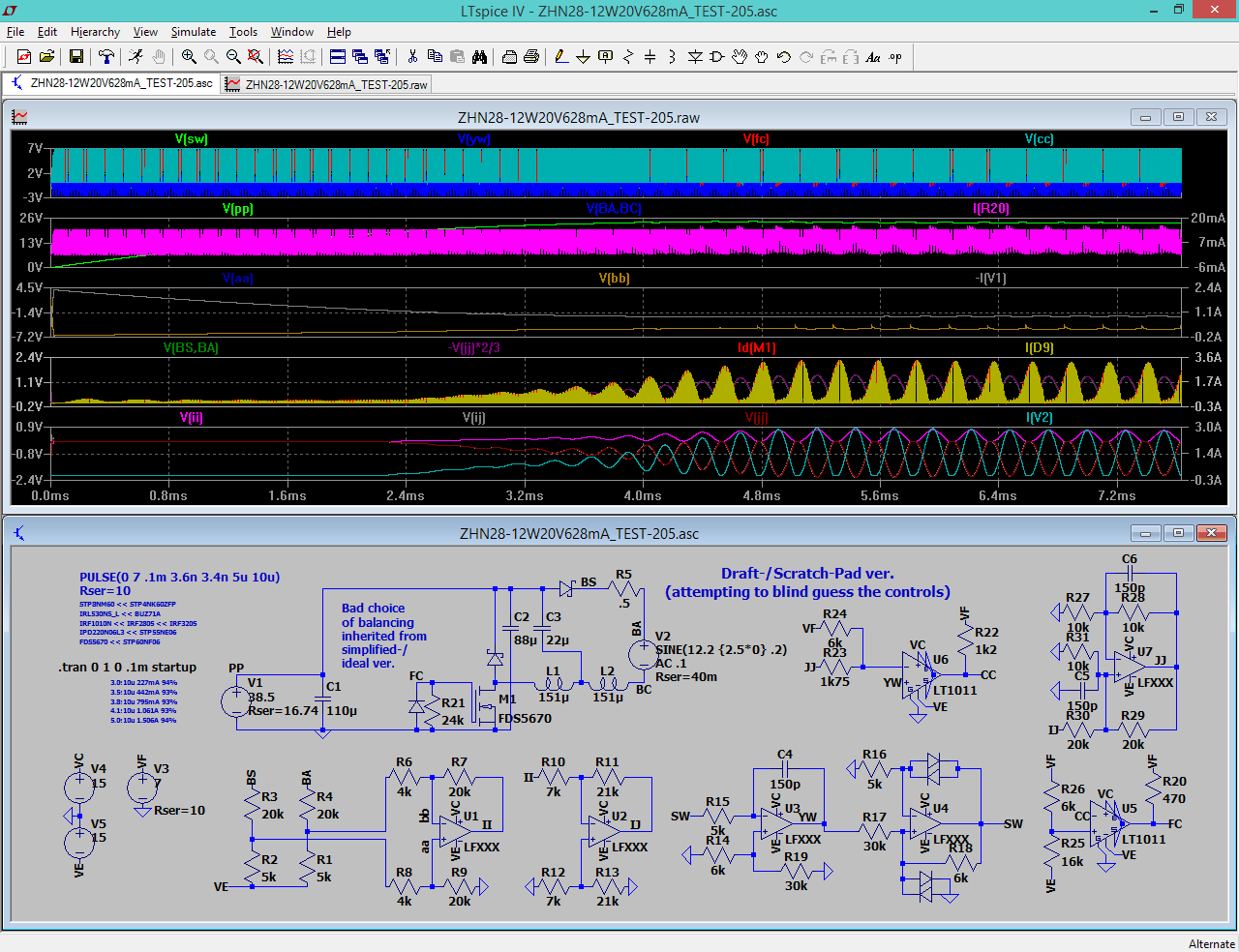Click the Print setup icon
The image size is (1239, 952).
(x=509, y=57)
